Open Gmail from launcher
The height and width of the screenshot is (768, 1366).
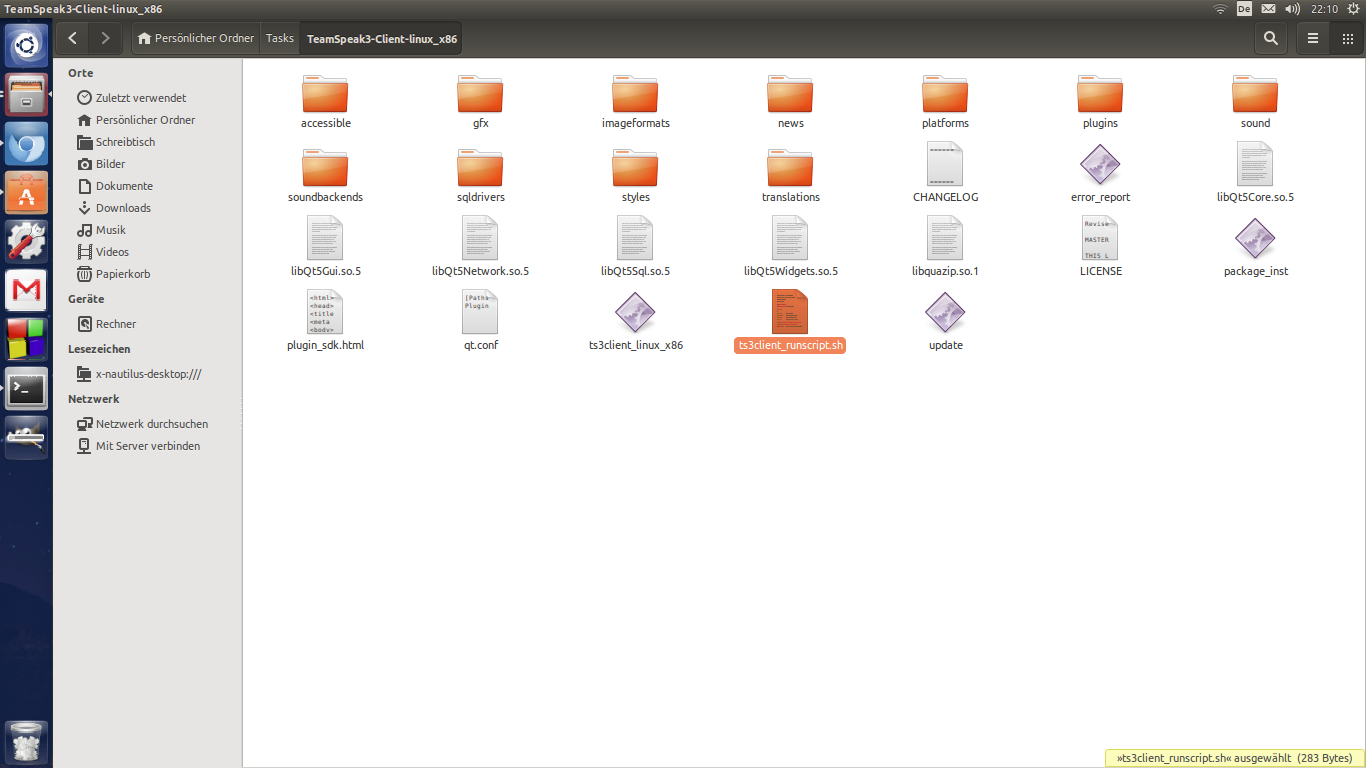tap(26, 290)
